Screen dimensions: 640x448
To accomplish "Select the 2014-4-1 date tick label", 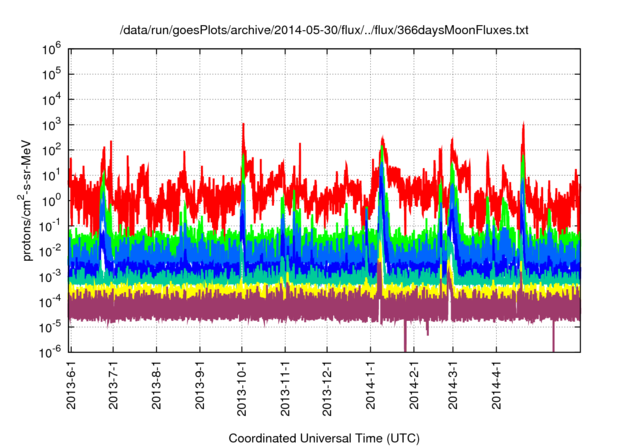I will point(498,385).
